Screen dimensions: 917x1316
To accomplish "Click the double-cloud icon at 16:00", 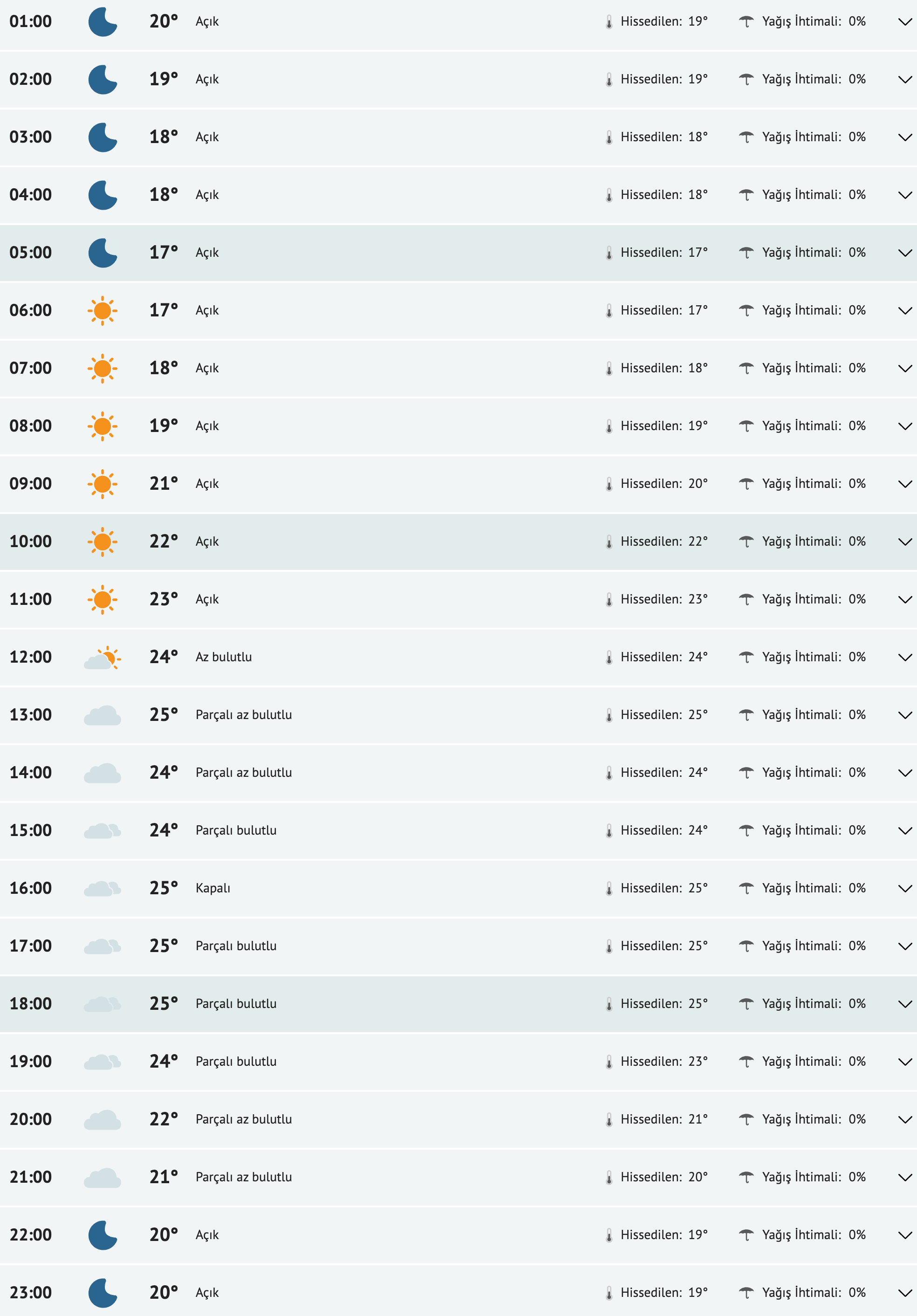I will [x=103, y=888].
